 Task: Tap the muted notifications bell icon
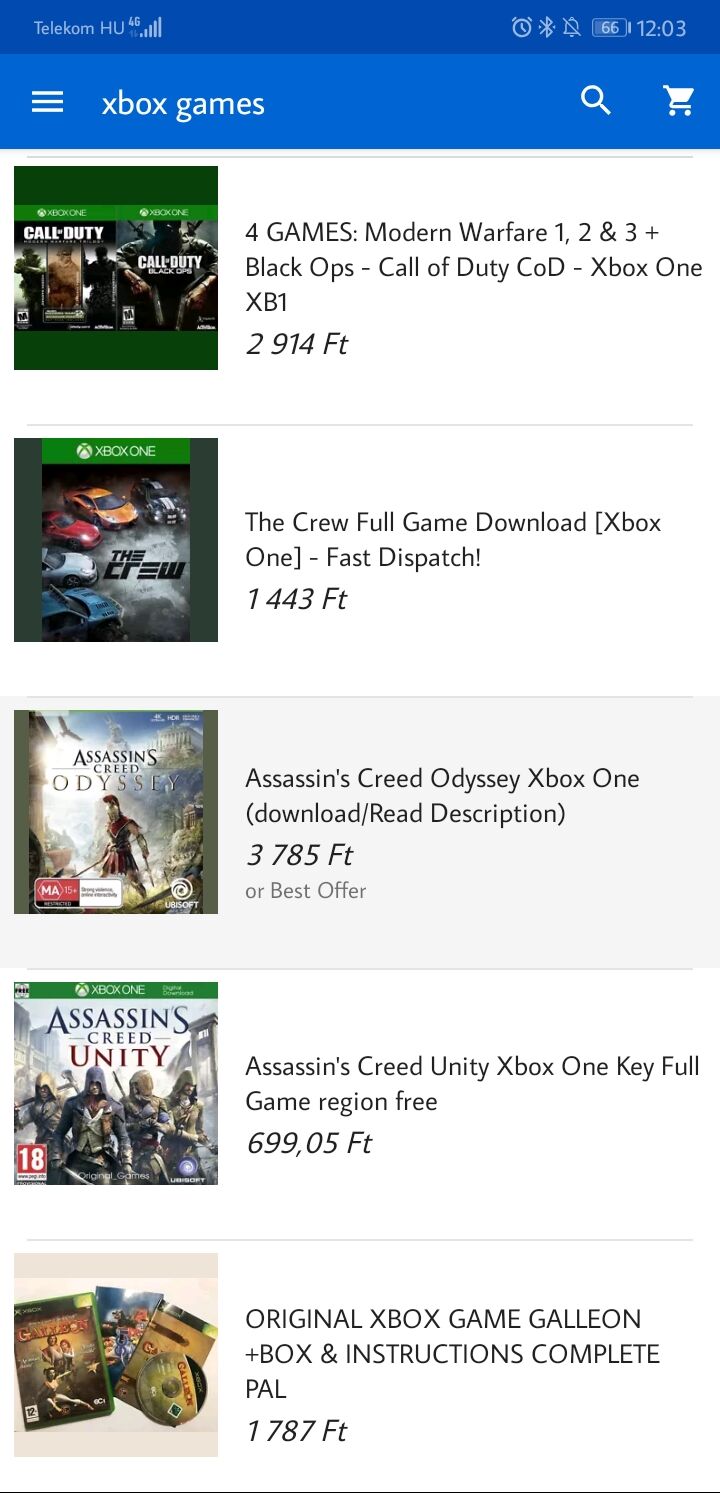click(572, 28)
